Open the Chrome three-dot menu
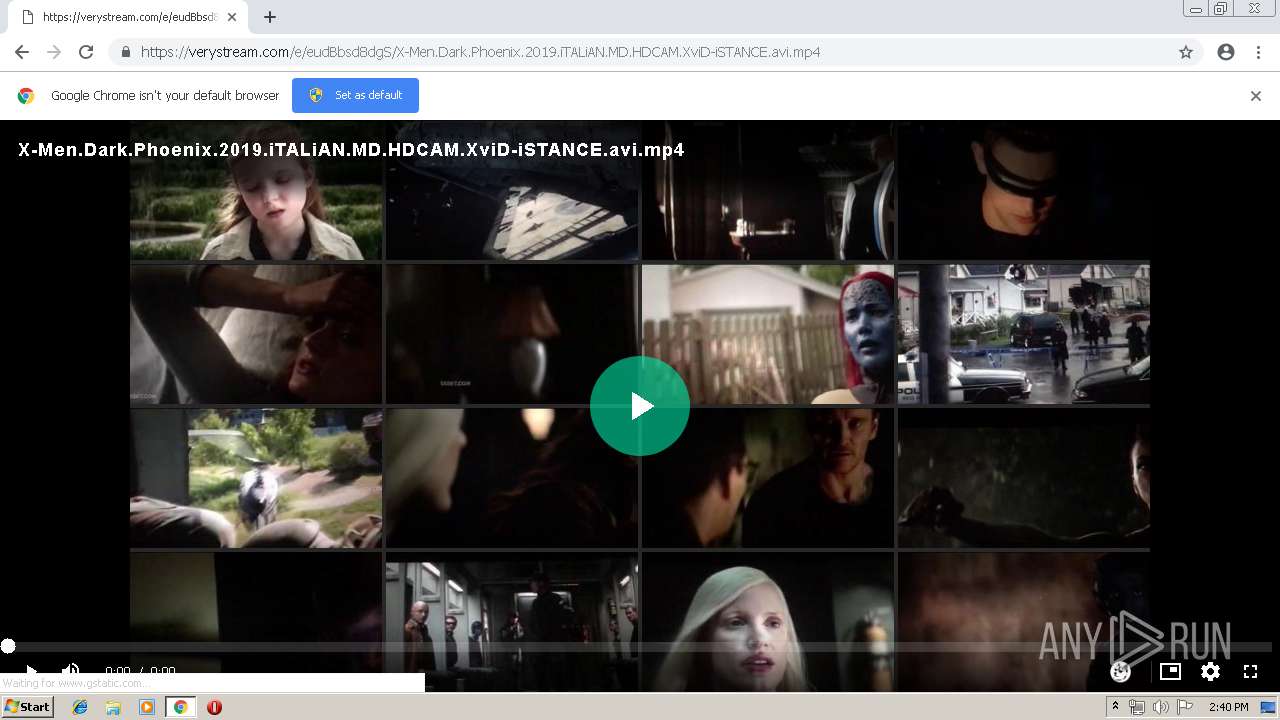The image size is (1280, 720). pos(1258,52)
